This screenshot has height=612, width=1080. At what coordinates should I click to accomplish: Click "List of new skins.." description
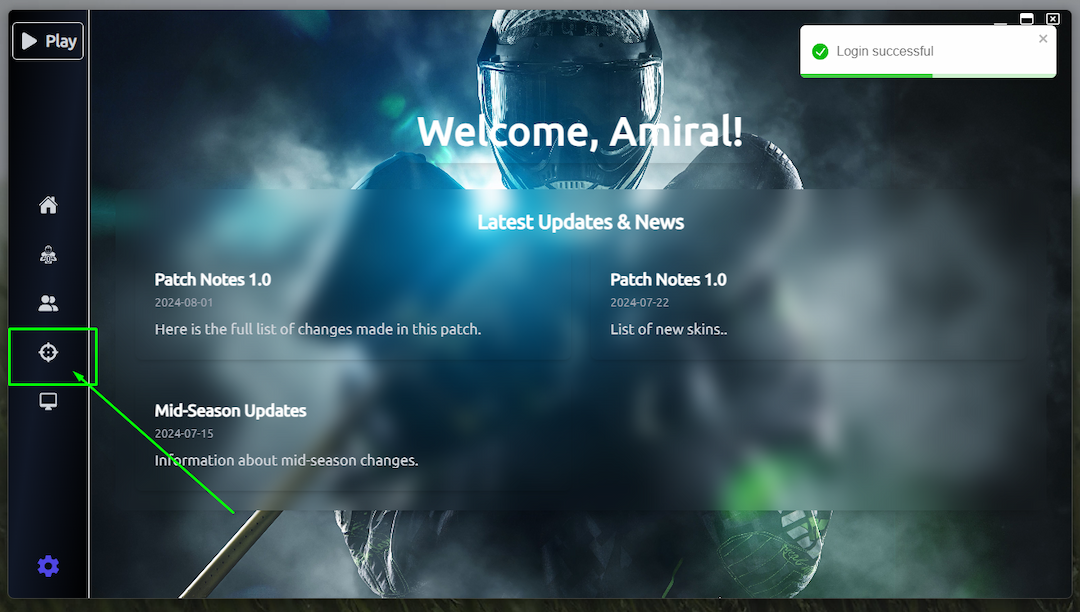(668, 329)
